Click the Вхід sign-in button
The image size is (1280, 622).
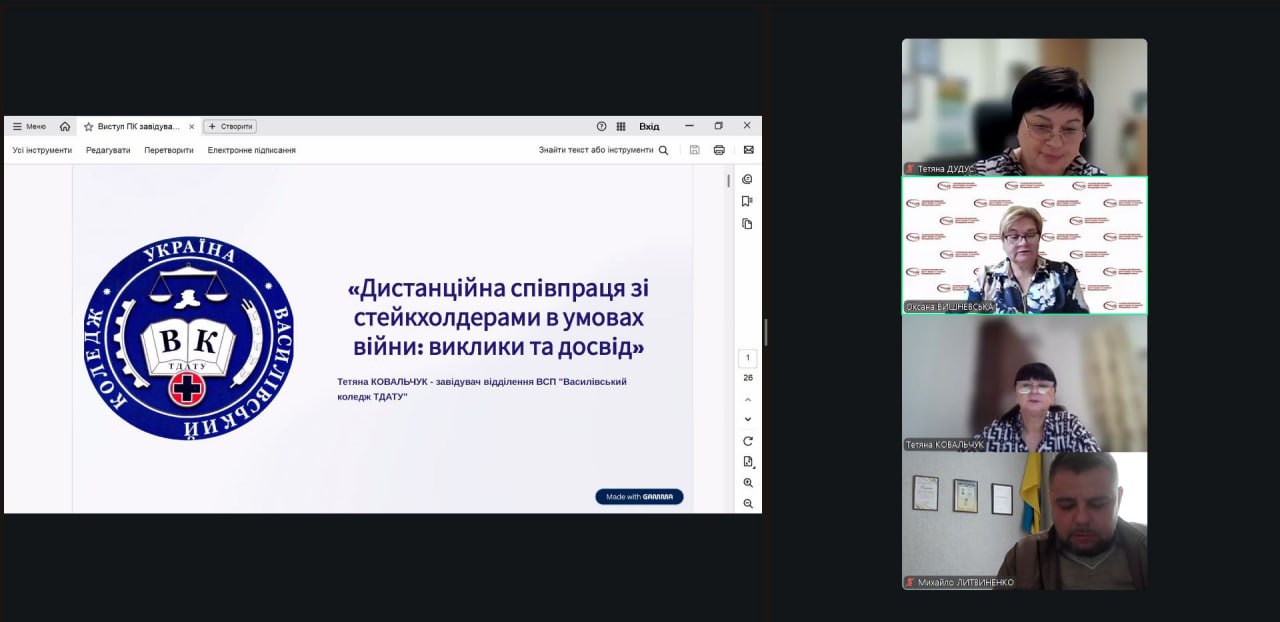[649, 127]
